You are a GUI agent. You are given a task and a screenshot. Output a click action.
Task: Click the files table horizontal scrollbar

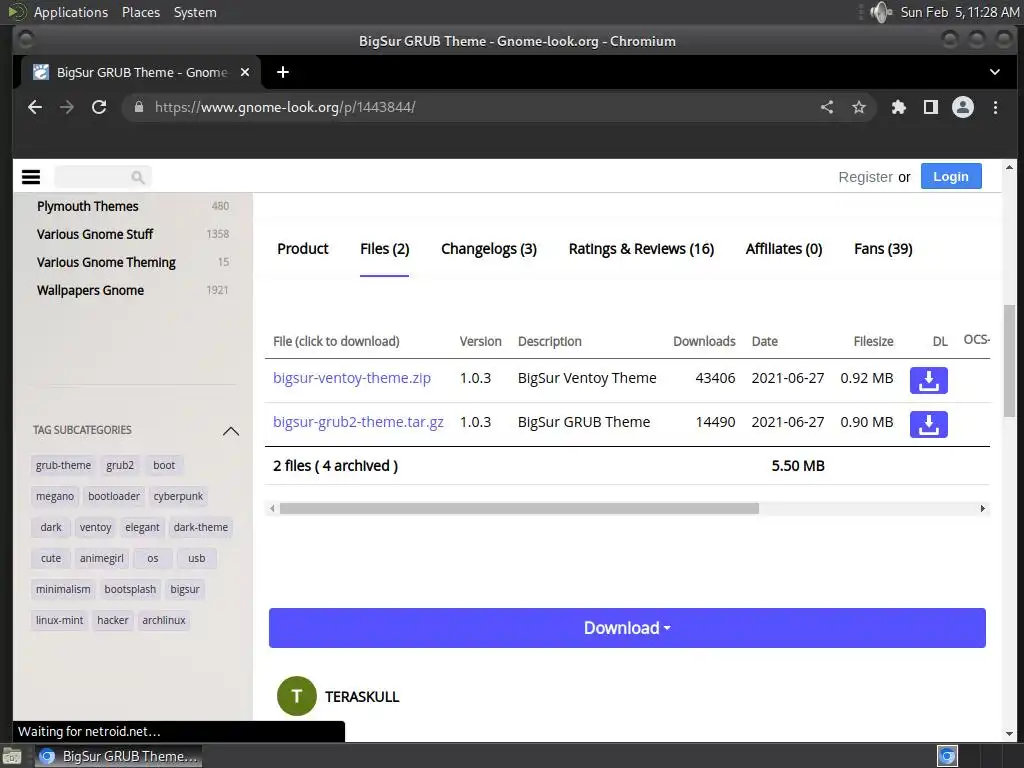(519, 508)
